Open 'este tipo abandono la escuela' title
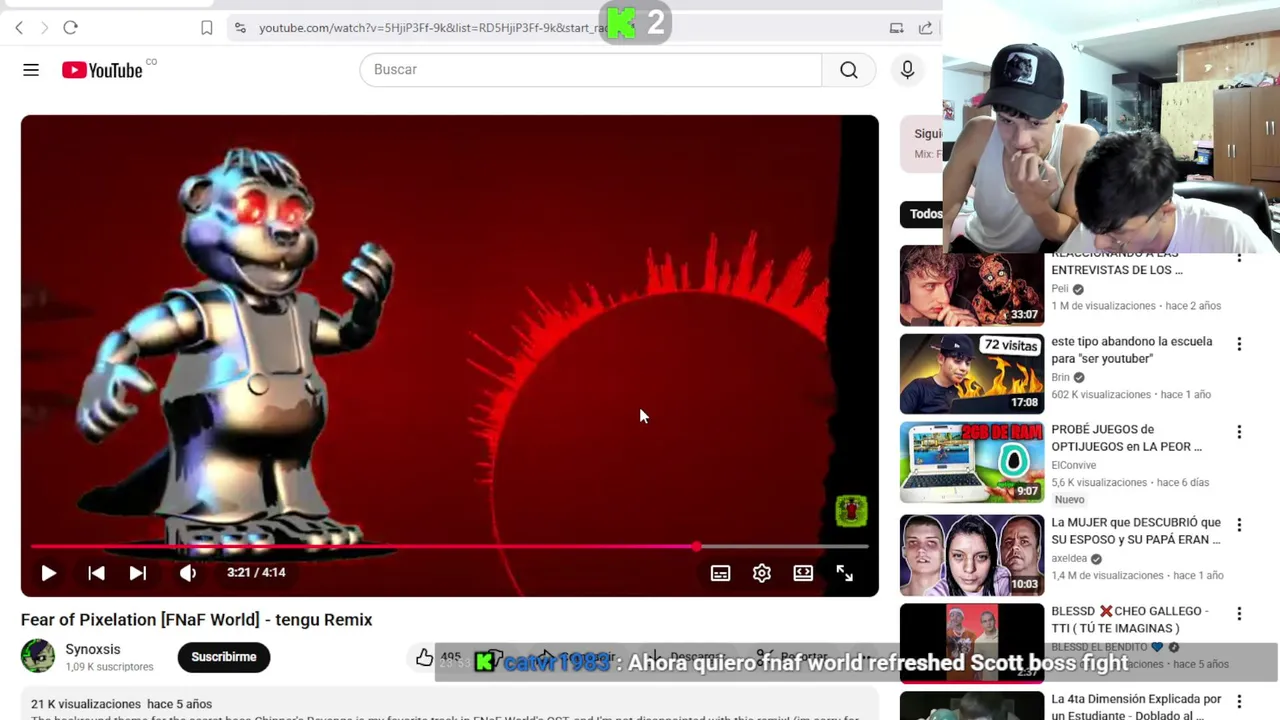Screen dimensions: 1280x720 tap(1131, 350)
